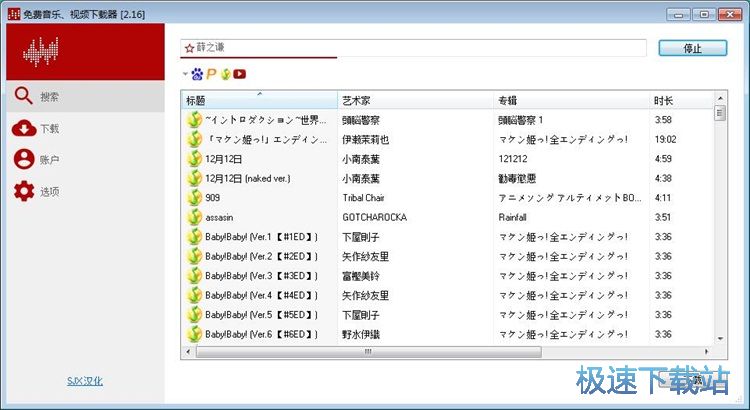750x410 pixels.
Task: Select title Baby!Baby! (Ver.1【#1ED】)
Action: [x=262, y=237]
